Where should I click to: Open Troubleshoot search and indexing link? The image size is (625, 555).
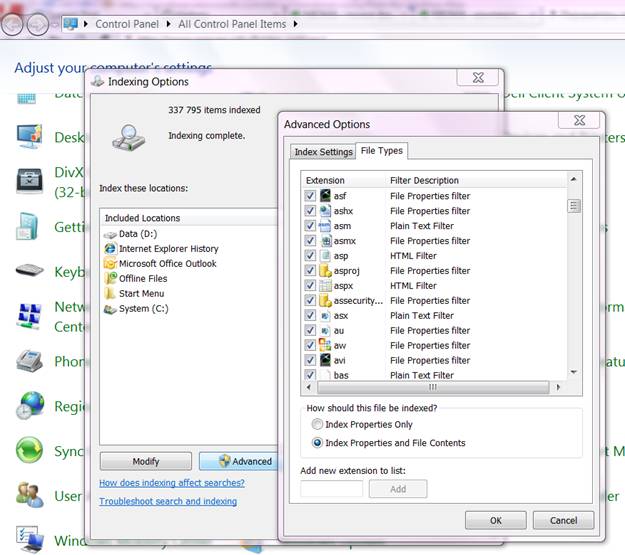click(168, 501)
